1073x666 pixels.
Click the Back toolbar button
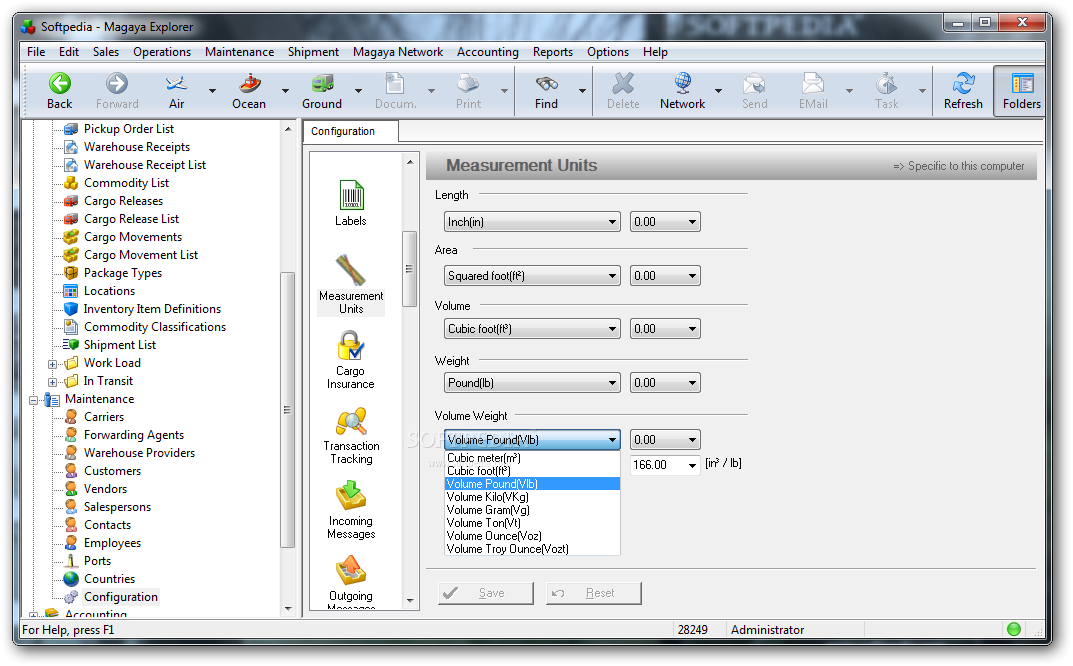point(60,91)
